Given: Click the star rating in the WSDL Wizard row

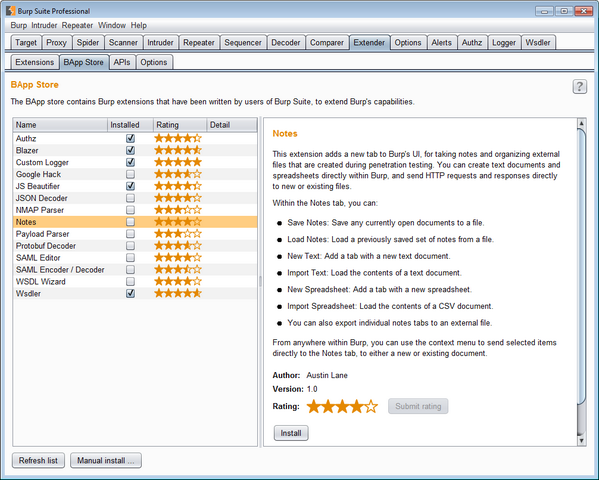Looking at the screenshot, I should [x=178, y=282].
